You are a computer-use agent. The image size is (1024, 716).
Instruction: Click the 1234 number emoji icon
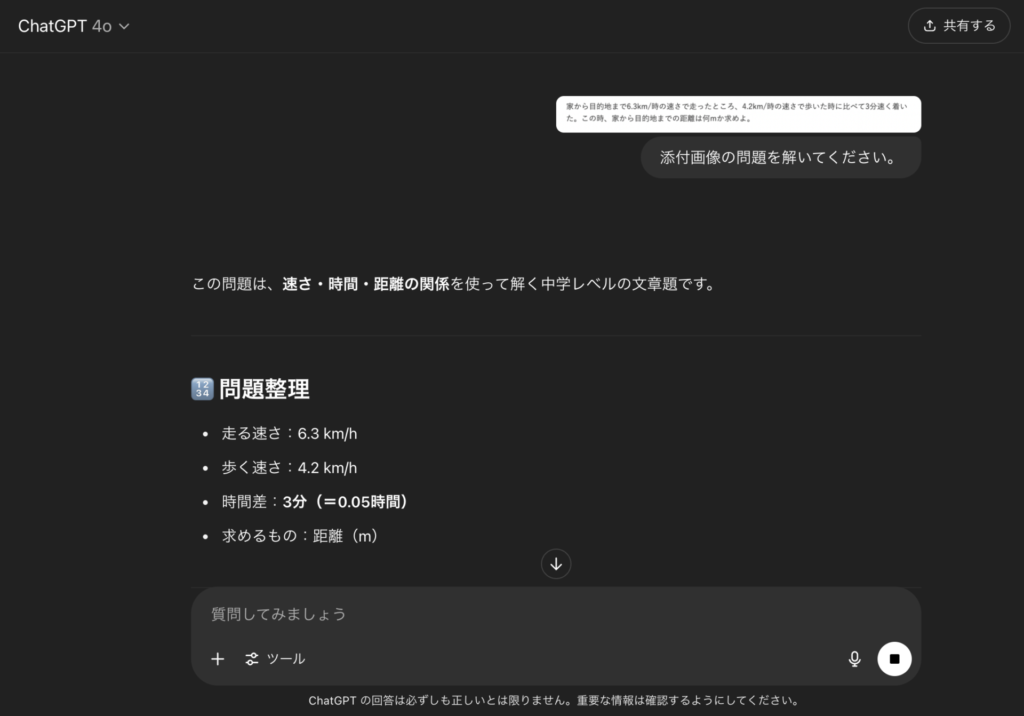click(x=202, y=389)
